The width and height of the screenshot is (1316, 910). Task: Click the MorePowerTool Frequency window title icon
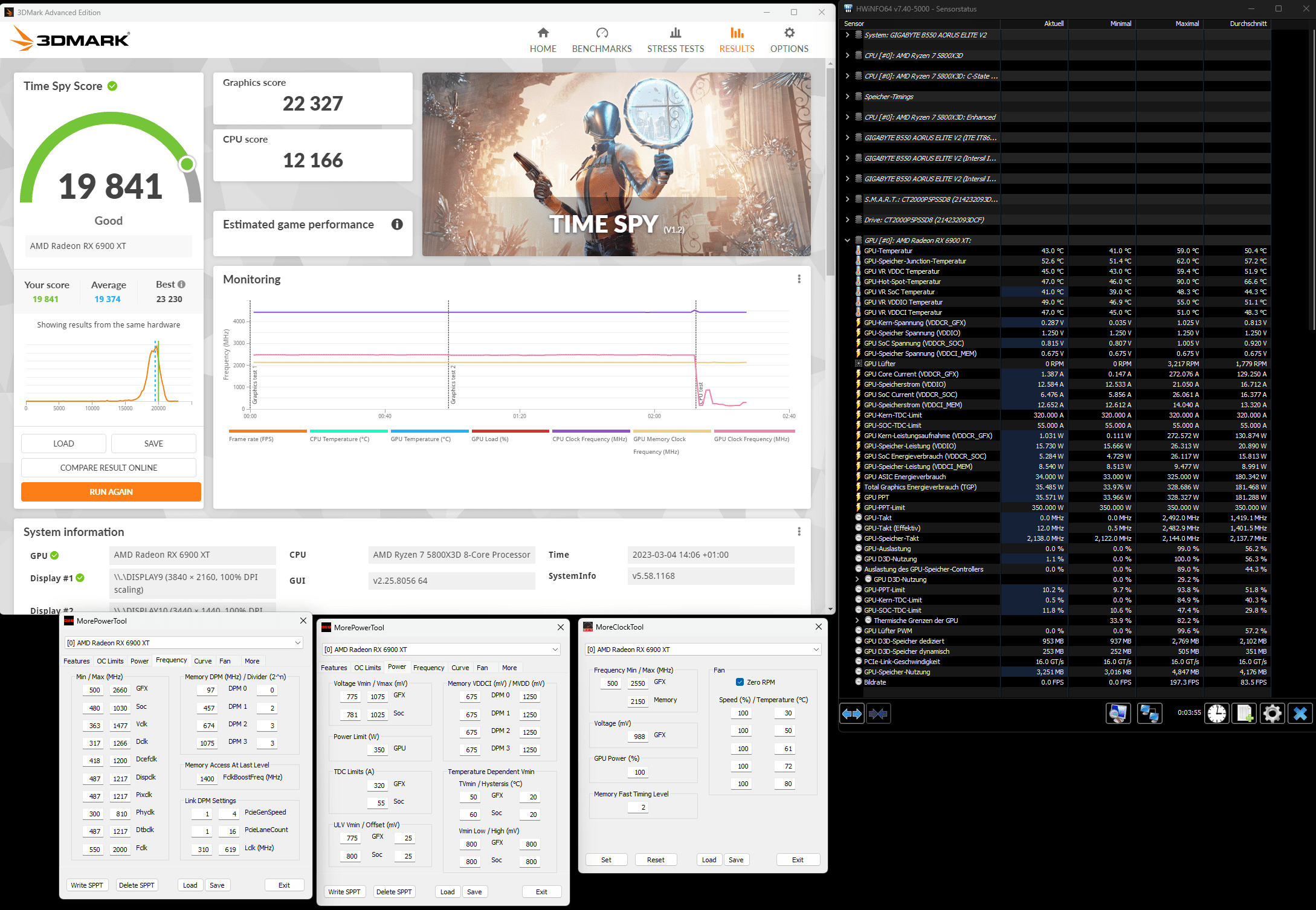[69, 621]
